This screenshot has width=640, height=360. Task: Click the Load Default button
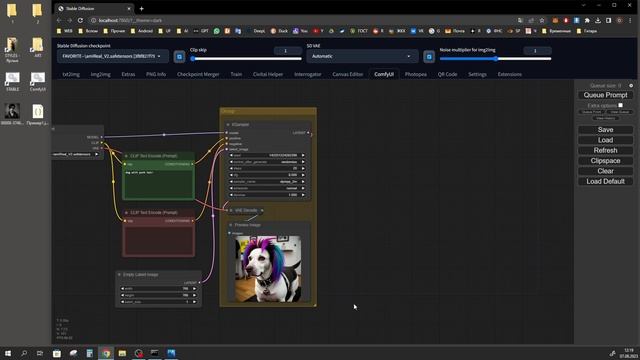tap(605, 181)
